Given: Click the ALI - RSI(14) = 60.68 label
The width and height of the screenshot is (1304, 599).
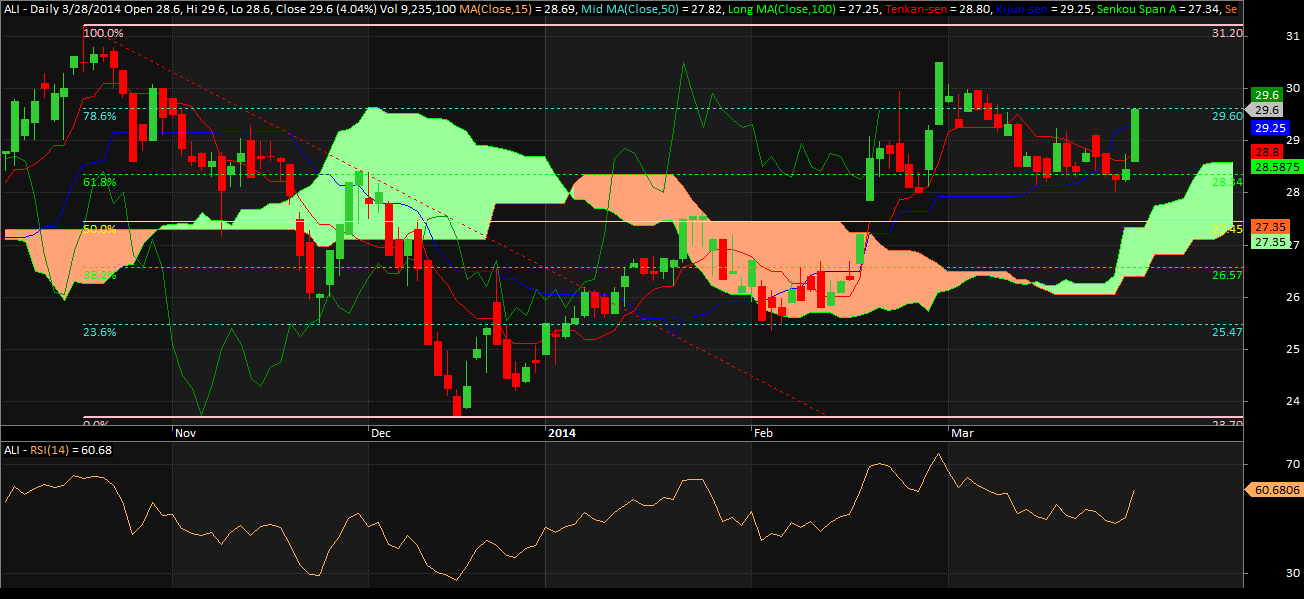Looking at the screenshot, I should point(58,451).
